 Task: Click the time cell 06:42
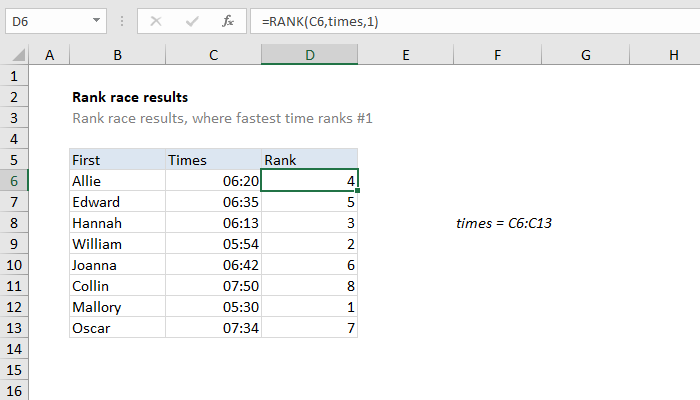(x=213, y=265)
